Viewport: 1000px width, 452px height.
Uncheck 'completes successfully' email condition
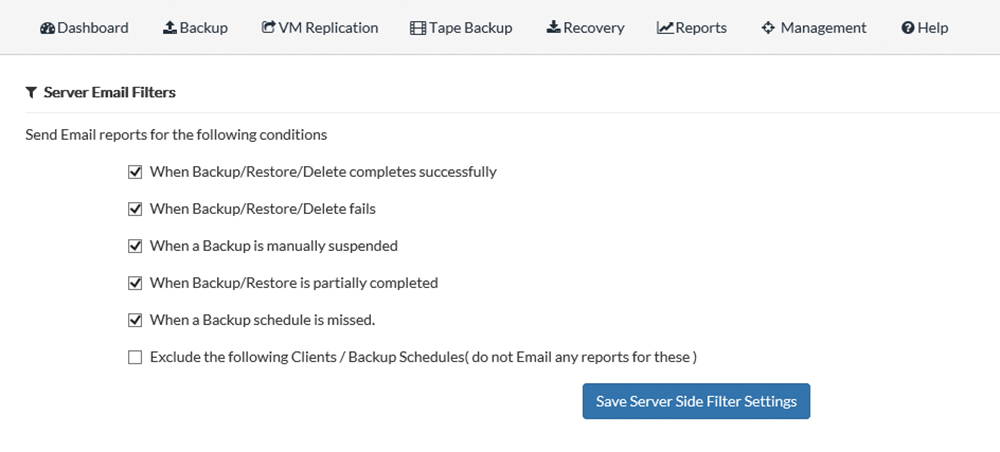(135, 172)
